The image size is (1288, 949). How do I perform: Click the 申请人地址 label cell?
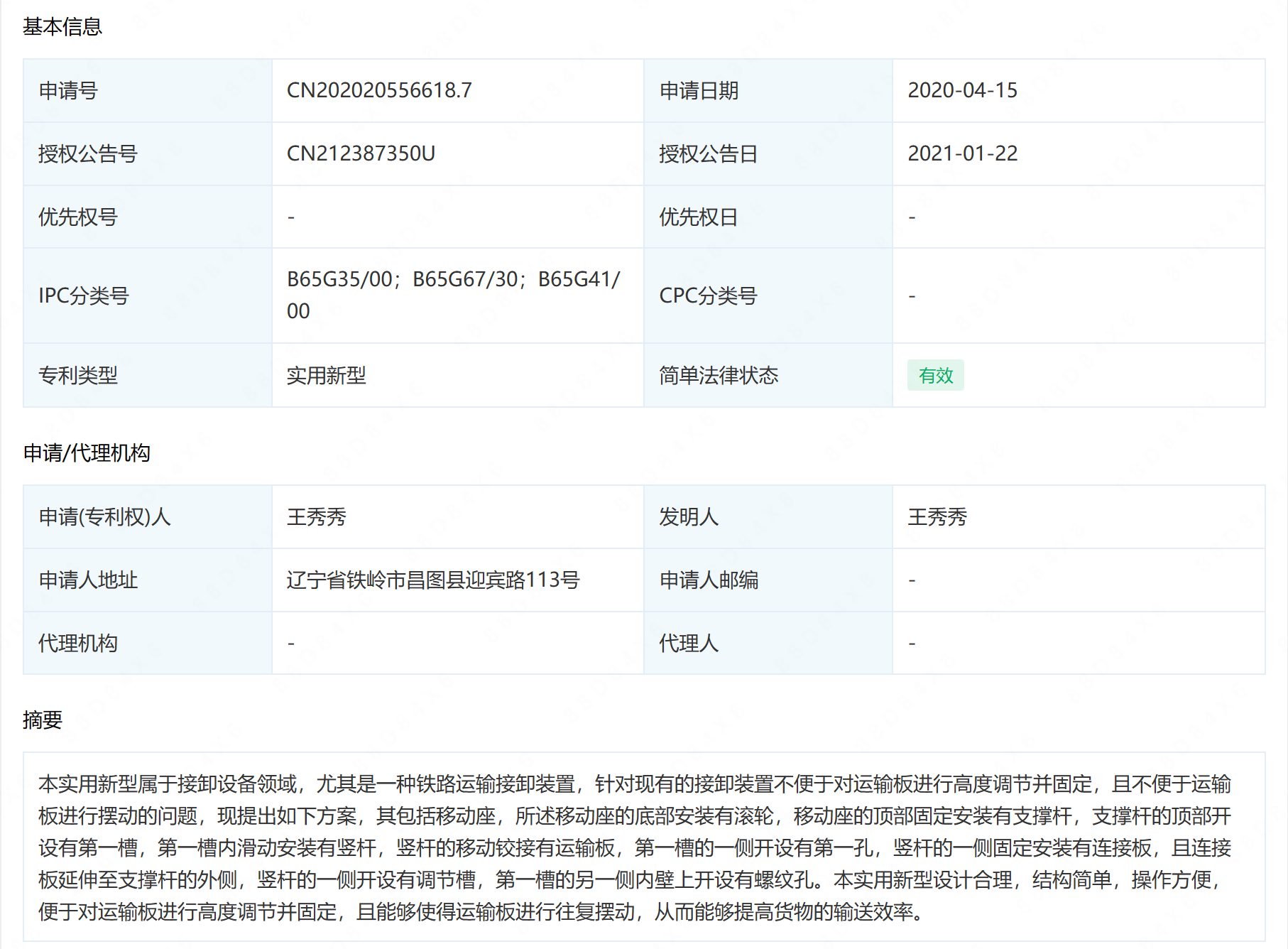point(148,580)
